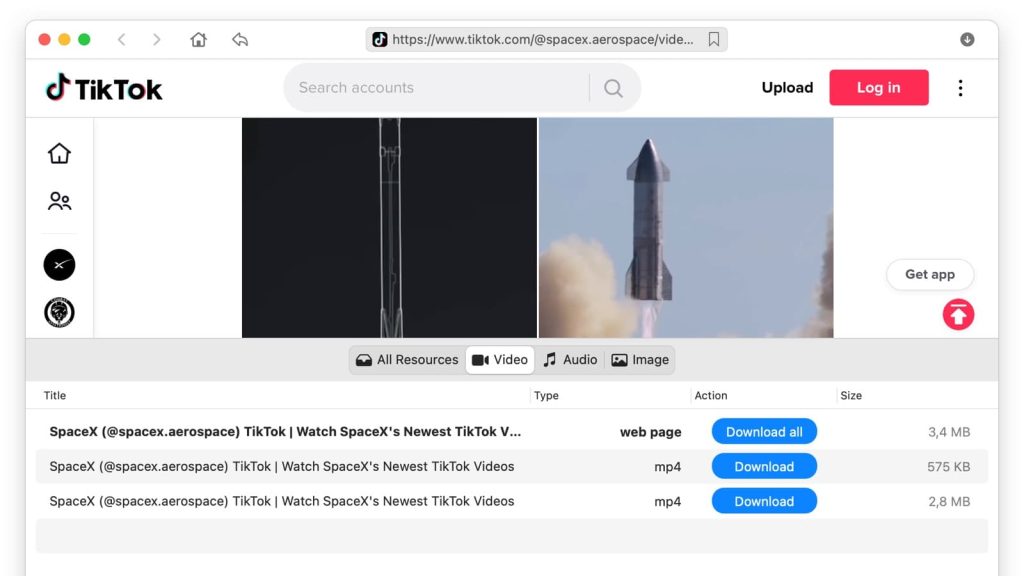Viewport: 1024px width, 576px height.
Task: Click the reply-arrow share icon in toolbar
Action: tap(240, 40)
